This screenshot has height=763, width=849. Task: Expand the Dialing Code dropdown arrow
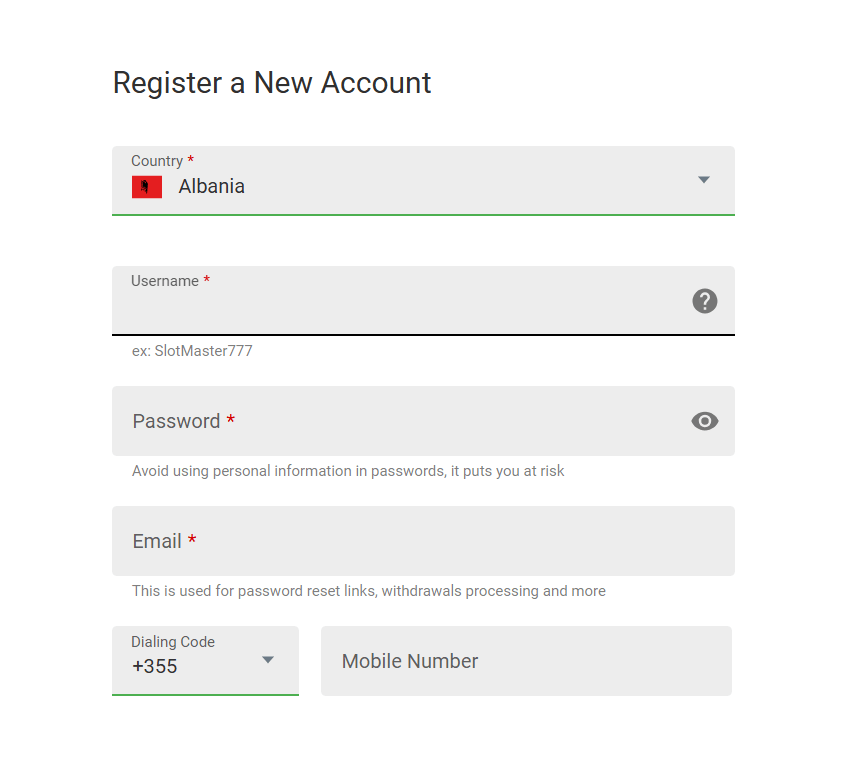[x=268, y=660]
